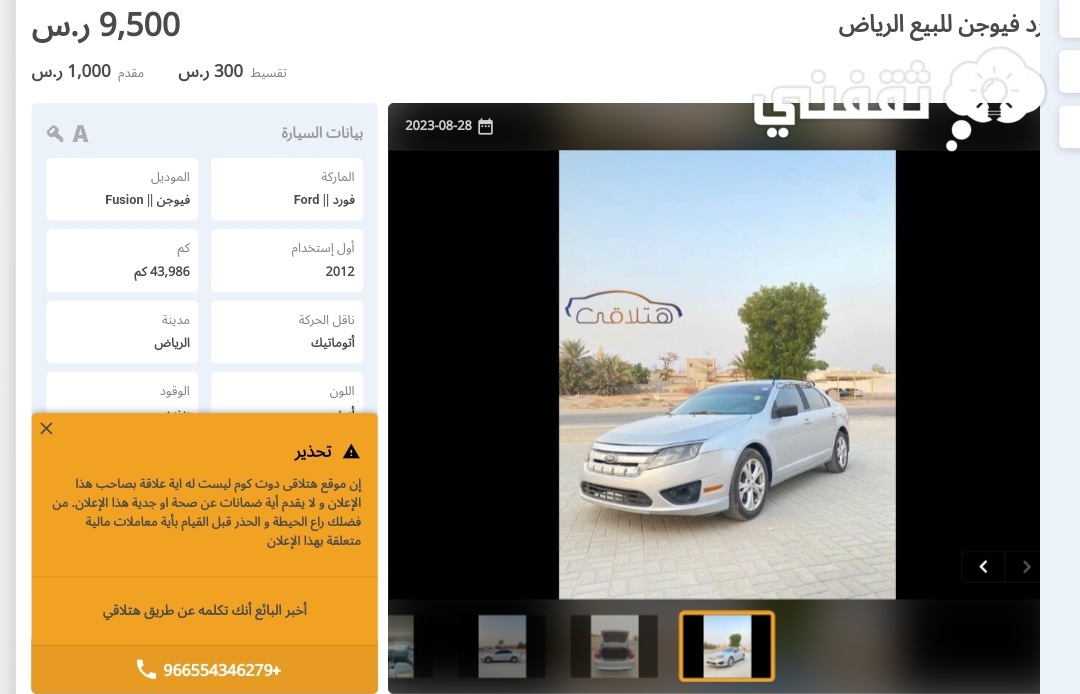The height and width of the screenshot is (694, 1080).
Task: Click the calendar icon beside 2023-08-28
Action: point(486,126)
